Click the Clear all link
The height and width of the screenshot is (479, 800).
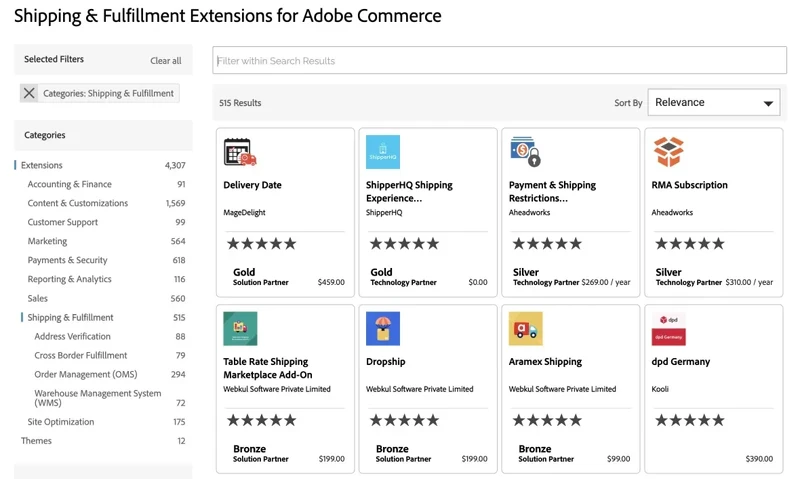[165, 61]
